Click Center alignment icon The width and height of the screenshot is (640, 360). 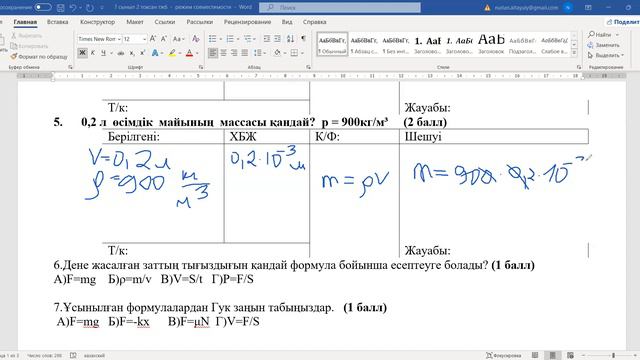pos(223,53)
